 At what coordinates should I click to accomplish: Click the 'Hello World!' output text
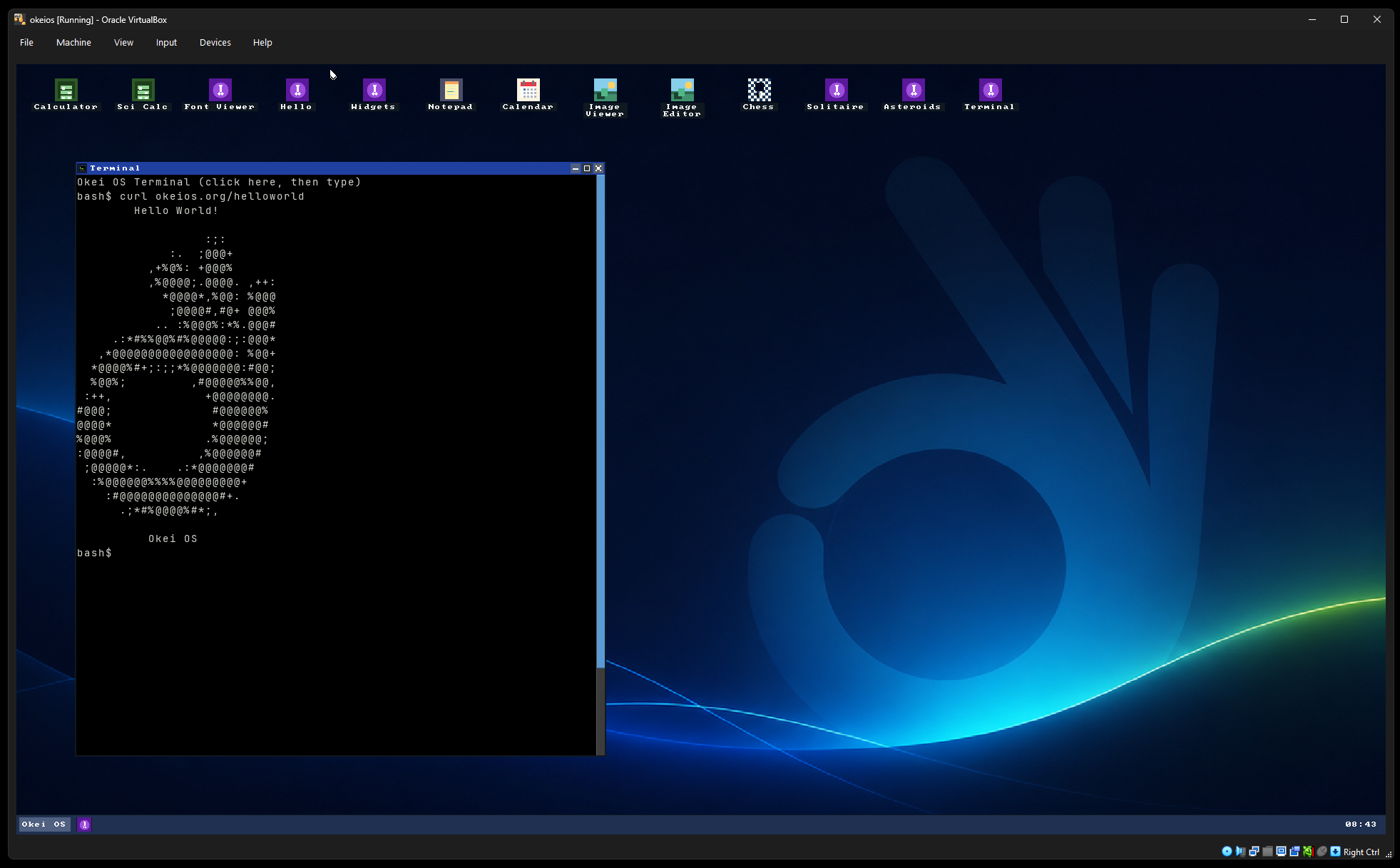click(176, 211)
